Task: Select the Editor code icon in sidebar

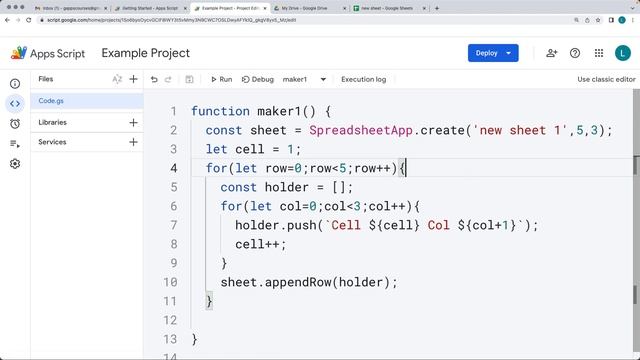Action: coord(15,104)
